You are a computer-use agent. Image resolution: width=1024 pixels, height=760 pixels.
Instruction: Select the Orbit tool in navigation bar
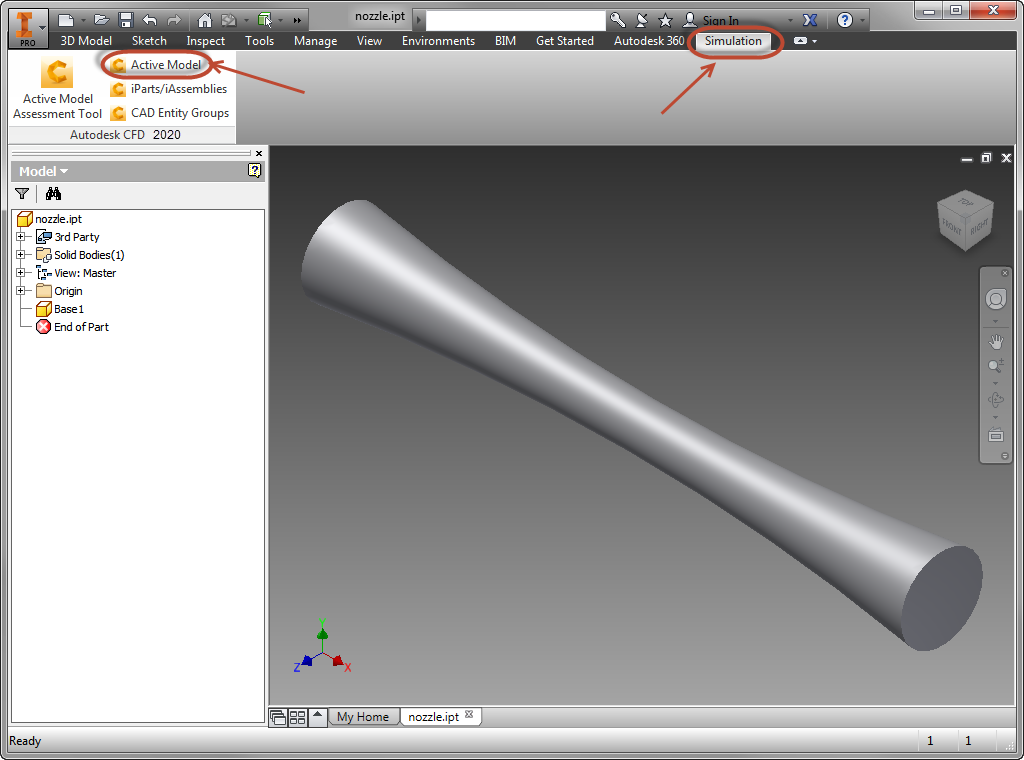pos(995,400)
